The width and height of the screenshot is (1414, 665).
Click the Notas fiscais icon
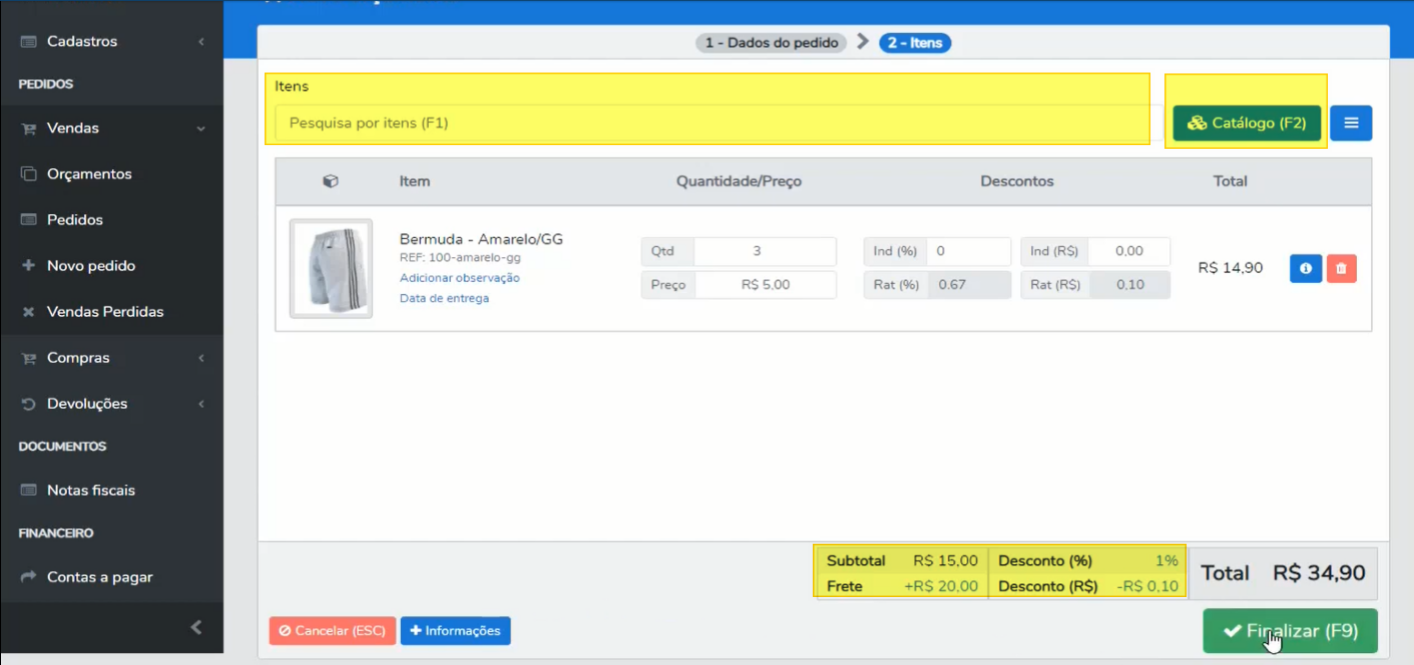point(28,490)
